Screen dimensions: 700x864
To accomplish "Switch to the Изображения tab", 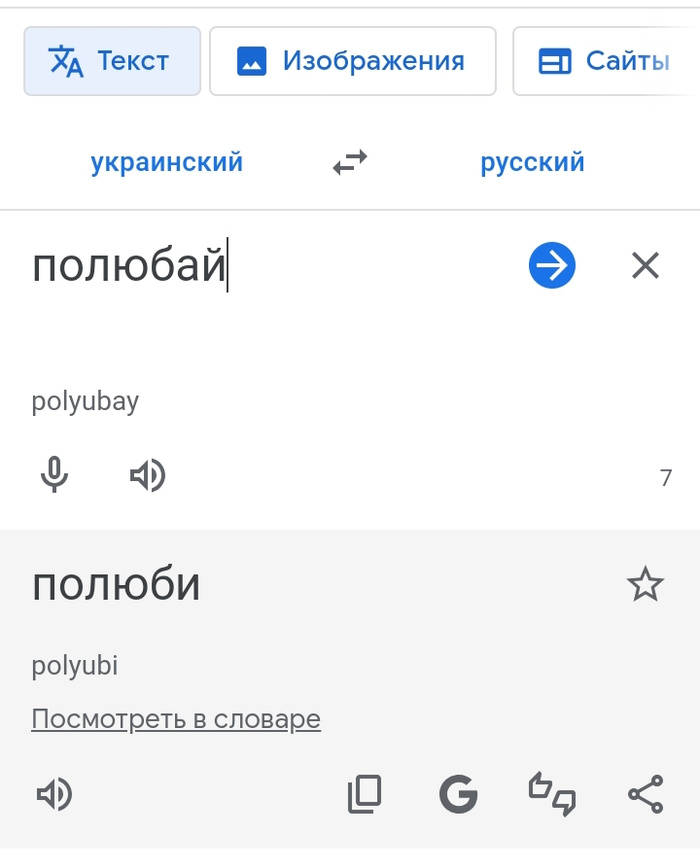I will pos(352,61).
